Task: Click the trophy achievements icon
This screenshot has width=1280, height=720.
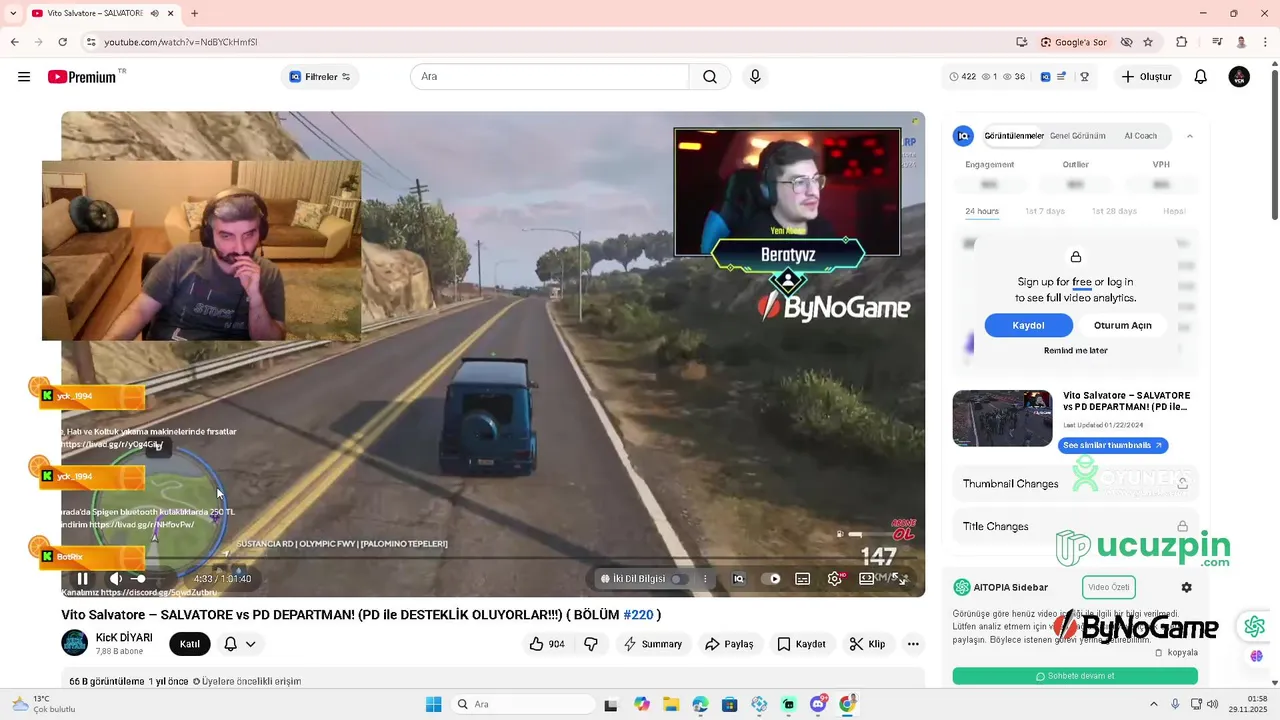Action: 1084,77
